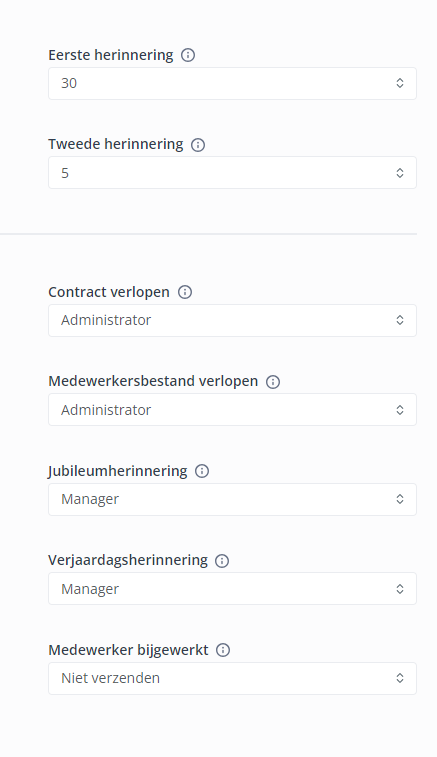
Task: Click info icon next to Eerste herinnering
Action: 188,55
